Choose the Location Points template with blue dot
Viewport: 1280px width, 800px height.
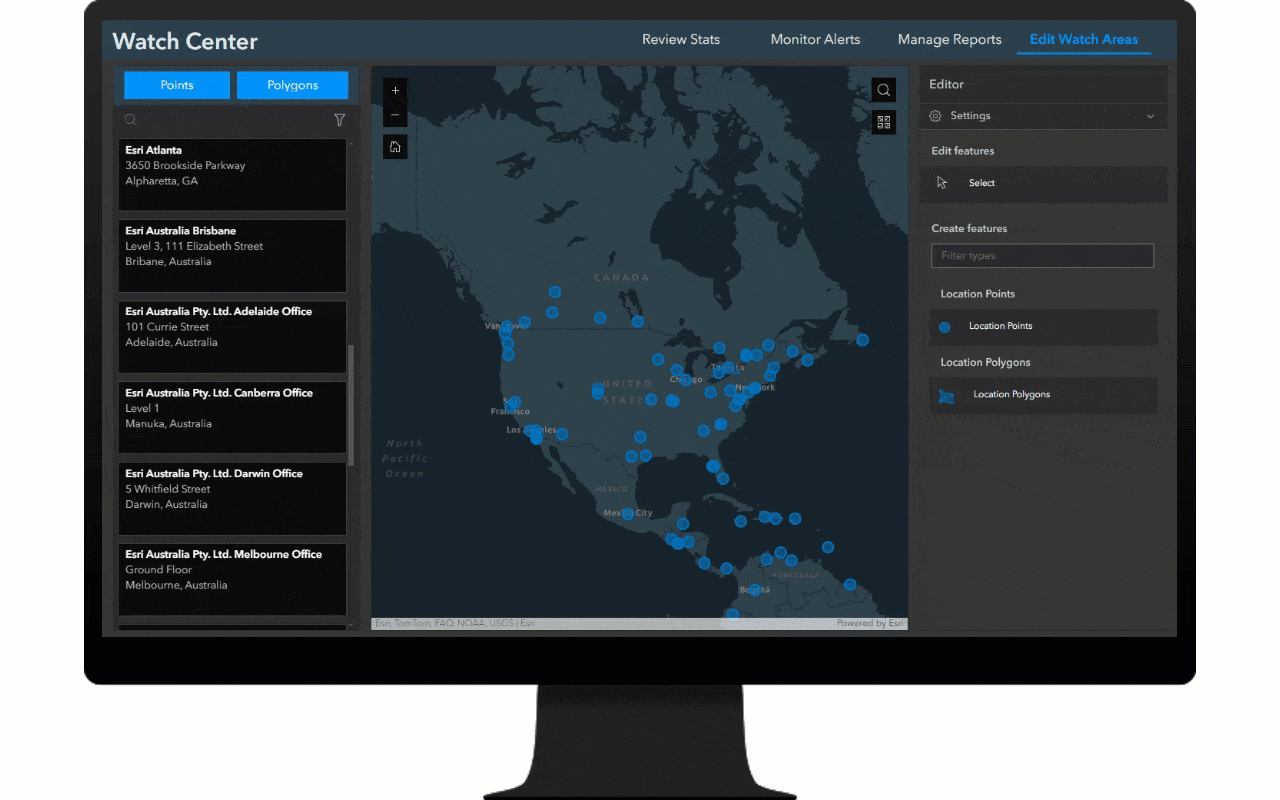tap(1044, 326)
